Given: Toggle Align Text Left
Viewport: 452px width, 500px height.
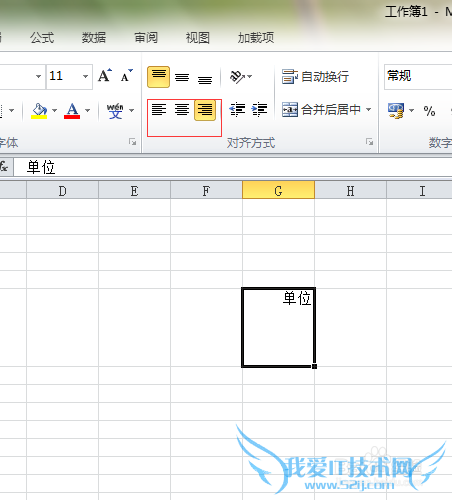Looking at the screenshot, I should [159, 109].
